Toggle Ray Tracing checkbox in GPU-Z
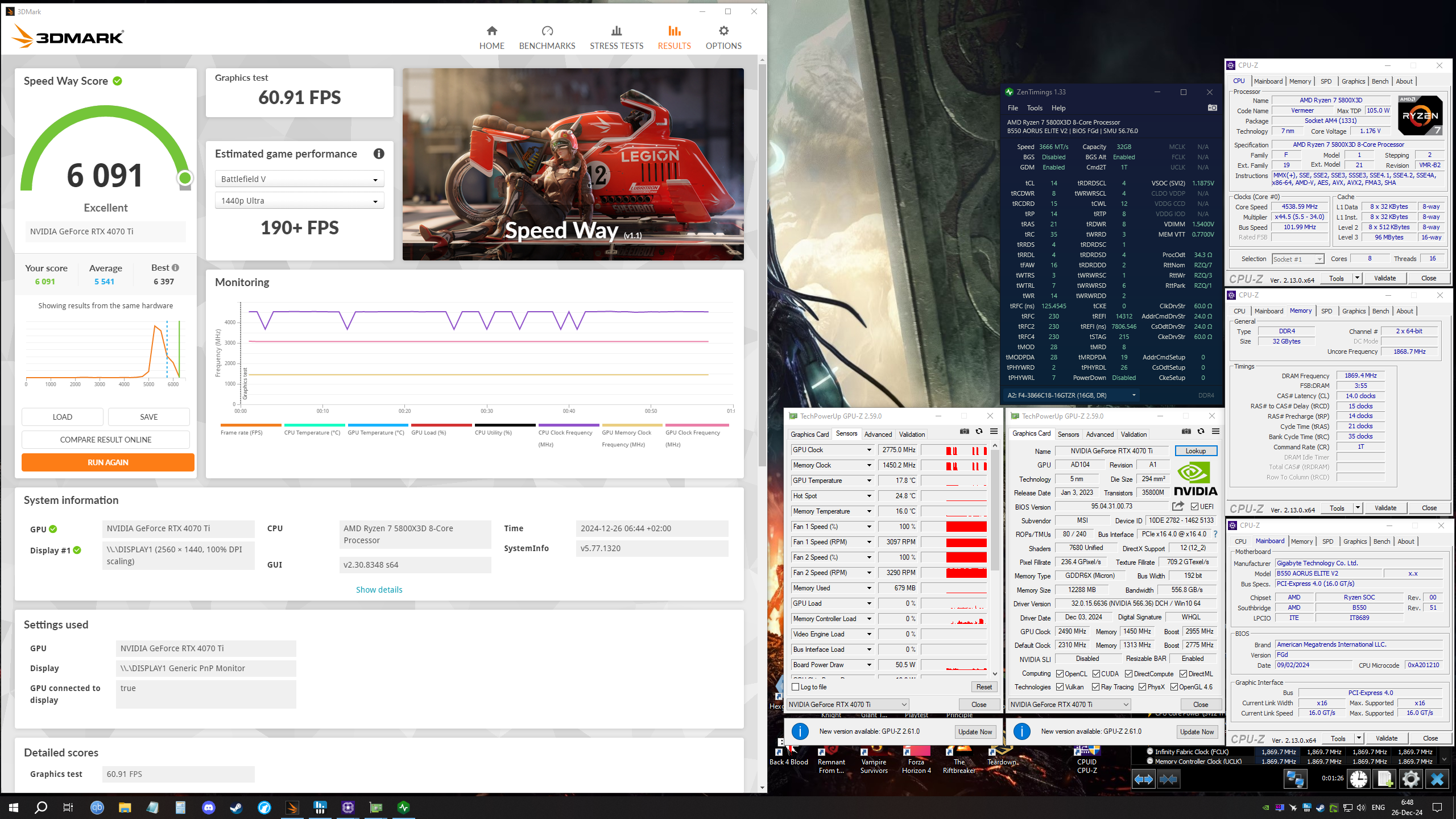The image size is (1456, 819). coord(1095,687)
